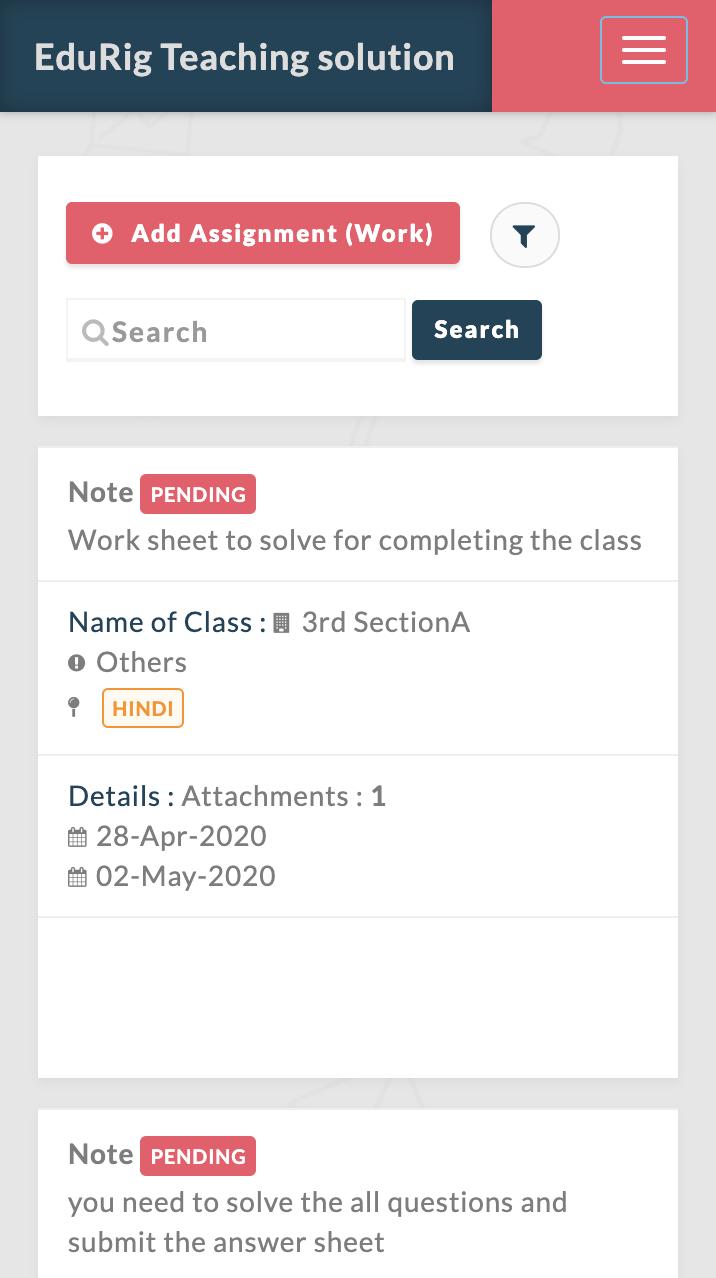716x1278 pixels.
Task: Click PENDING badge on first note
Action: pyautogui.click(x=198, y=494)
